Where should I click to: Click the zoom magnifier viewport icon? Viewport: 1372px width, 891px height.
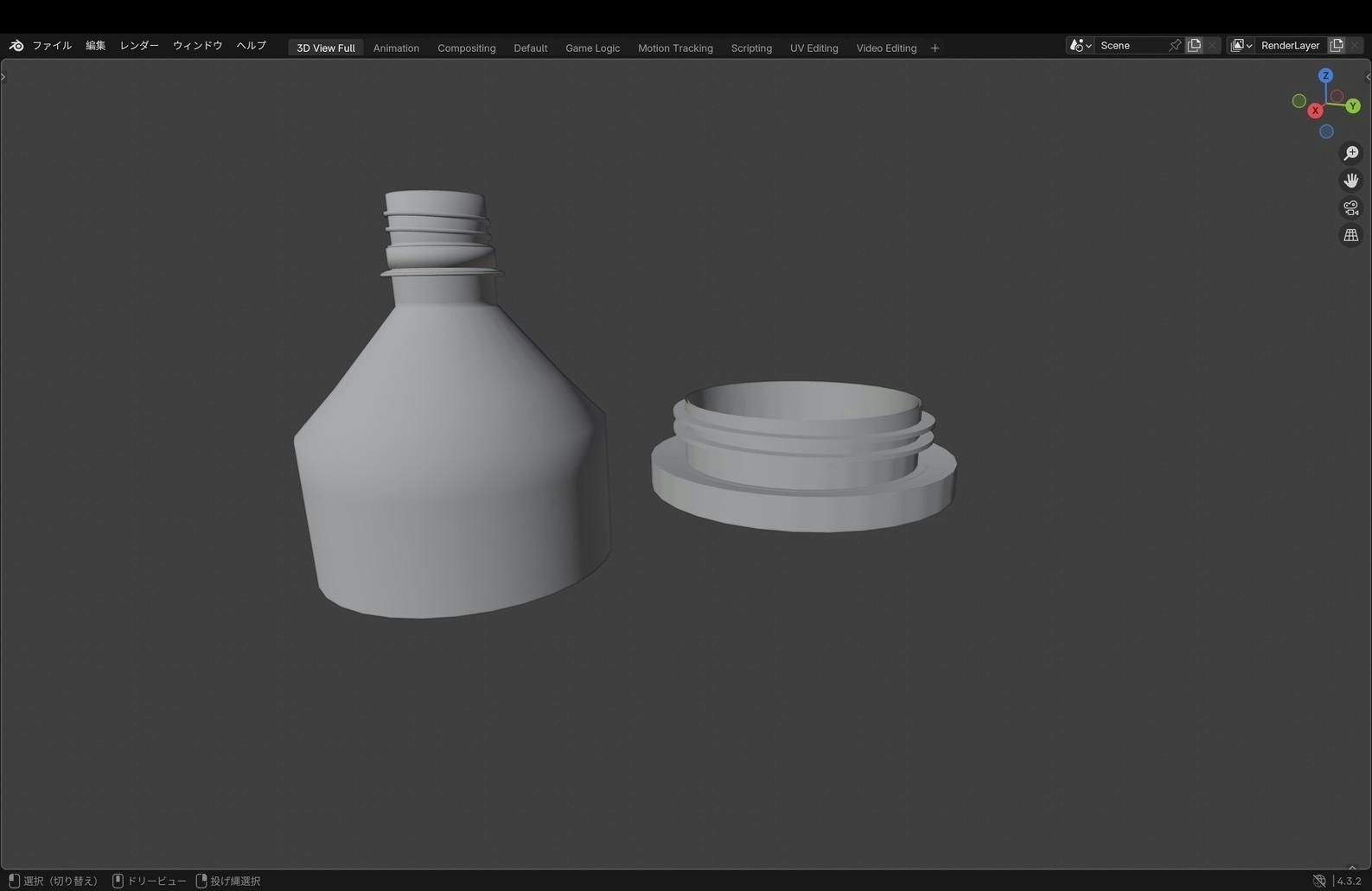(1350, 154)
